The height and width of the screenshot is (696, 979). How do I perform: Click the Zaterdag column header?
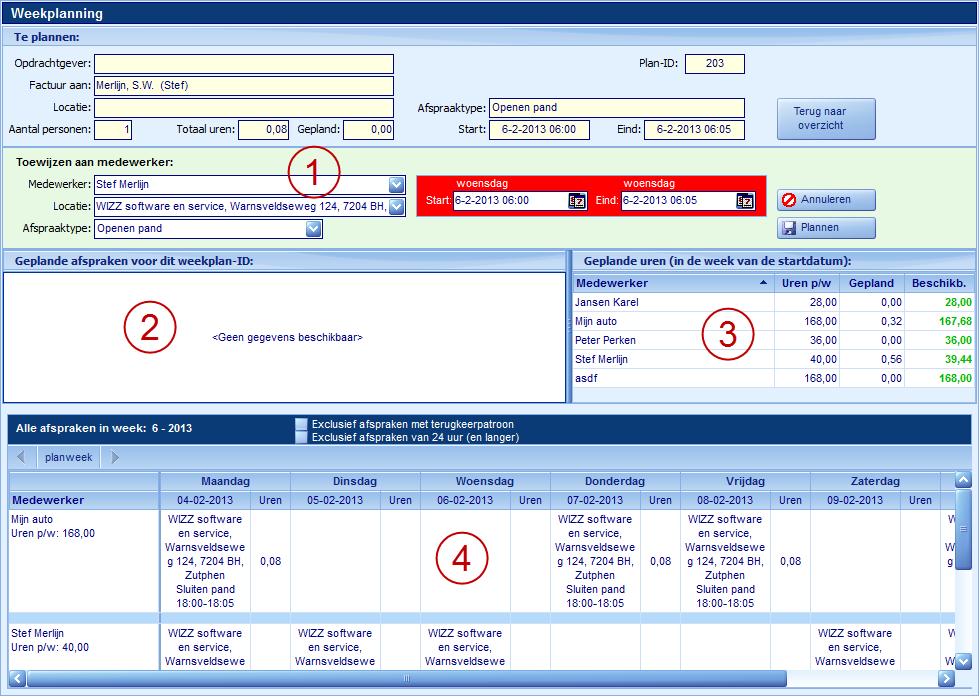pyautogui.click(x=875, y=481)
